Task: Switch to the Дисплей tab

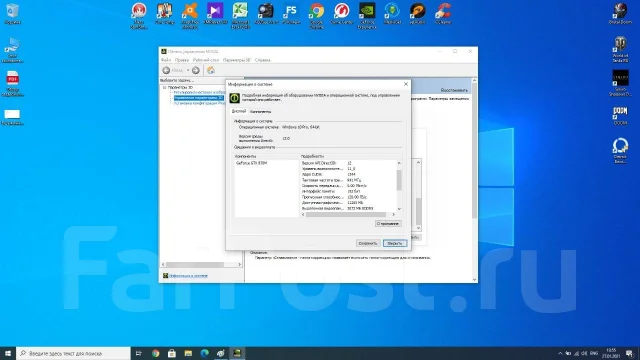Action: coord(239,111)
